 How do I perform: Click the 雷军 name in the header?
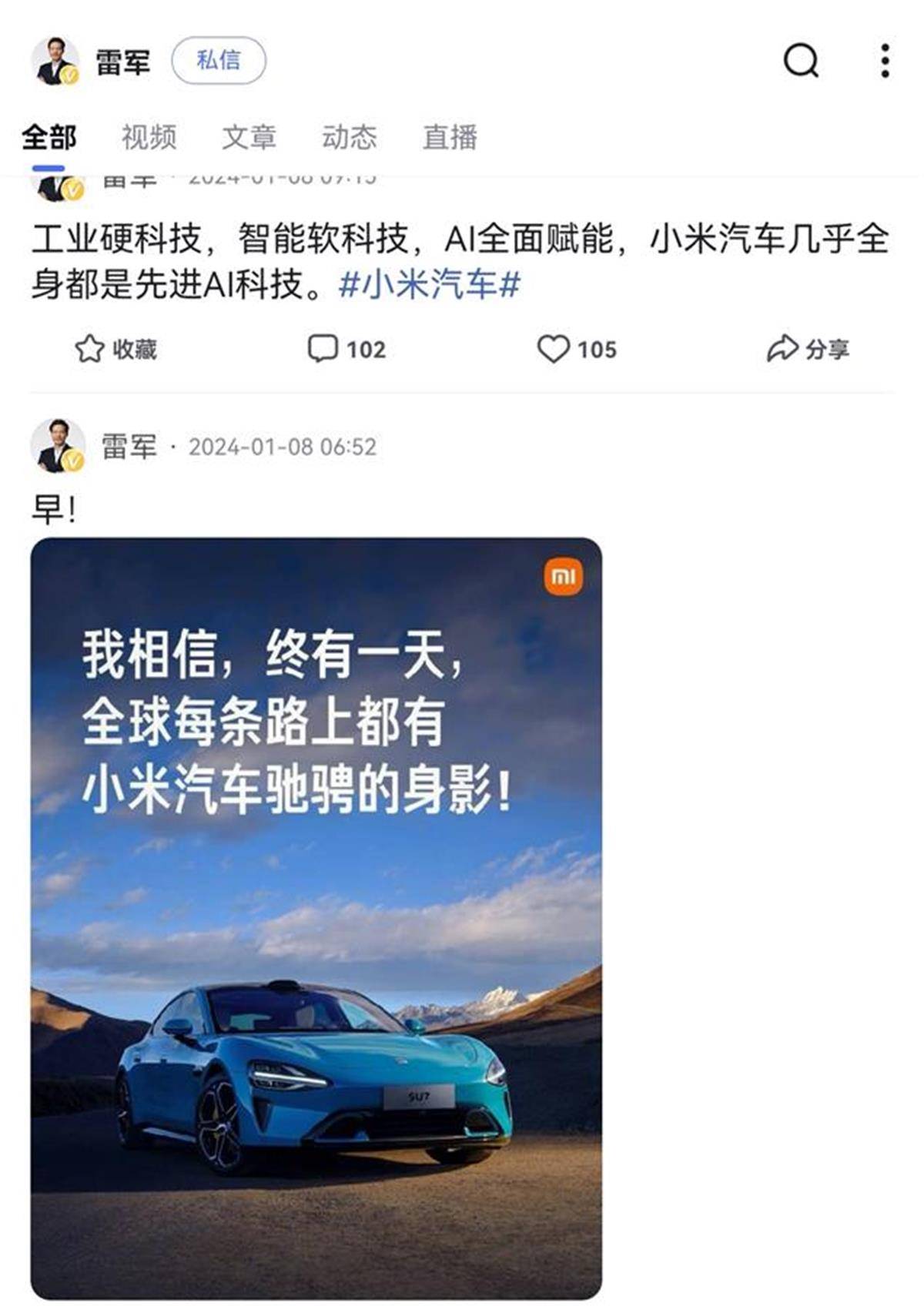point(123,62)
